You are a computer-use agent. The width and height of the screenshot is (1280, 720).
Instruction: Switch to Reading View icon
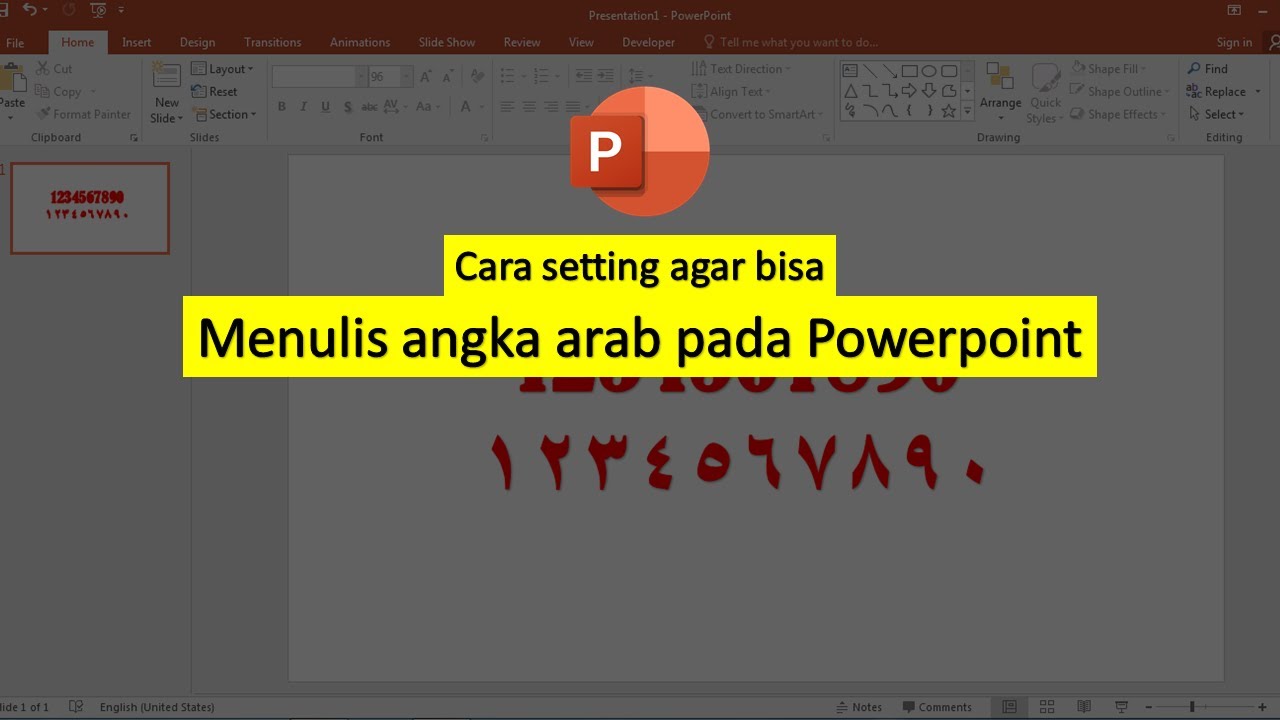pos(1084,707)
